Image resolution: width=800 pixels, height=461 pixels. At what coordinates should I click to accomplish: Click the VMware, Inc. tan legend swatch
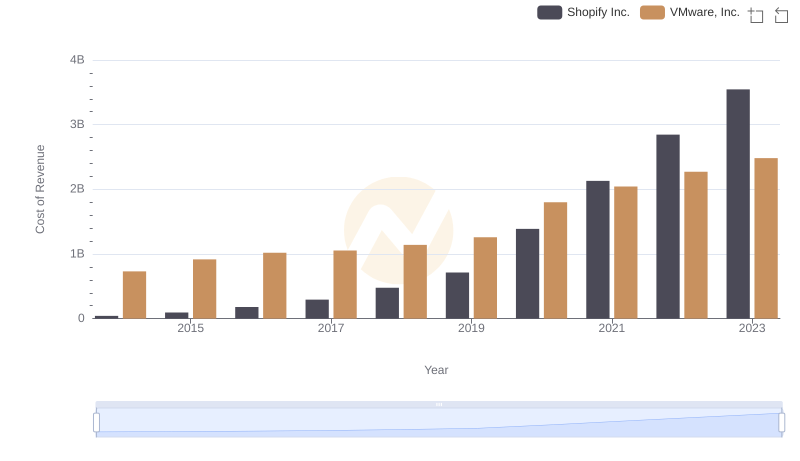point(653,12)
